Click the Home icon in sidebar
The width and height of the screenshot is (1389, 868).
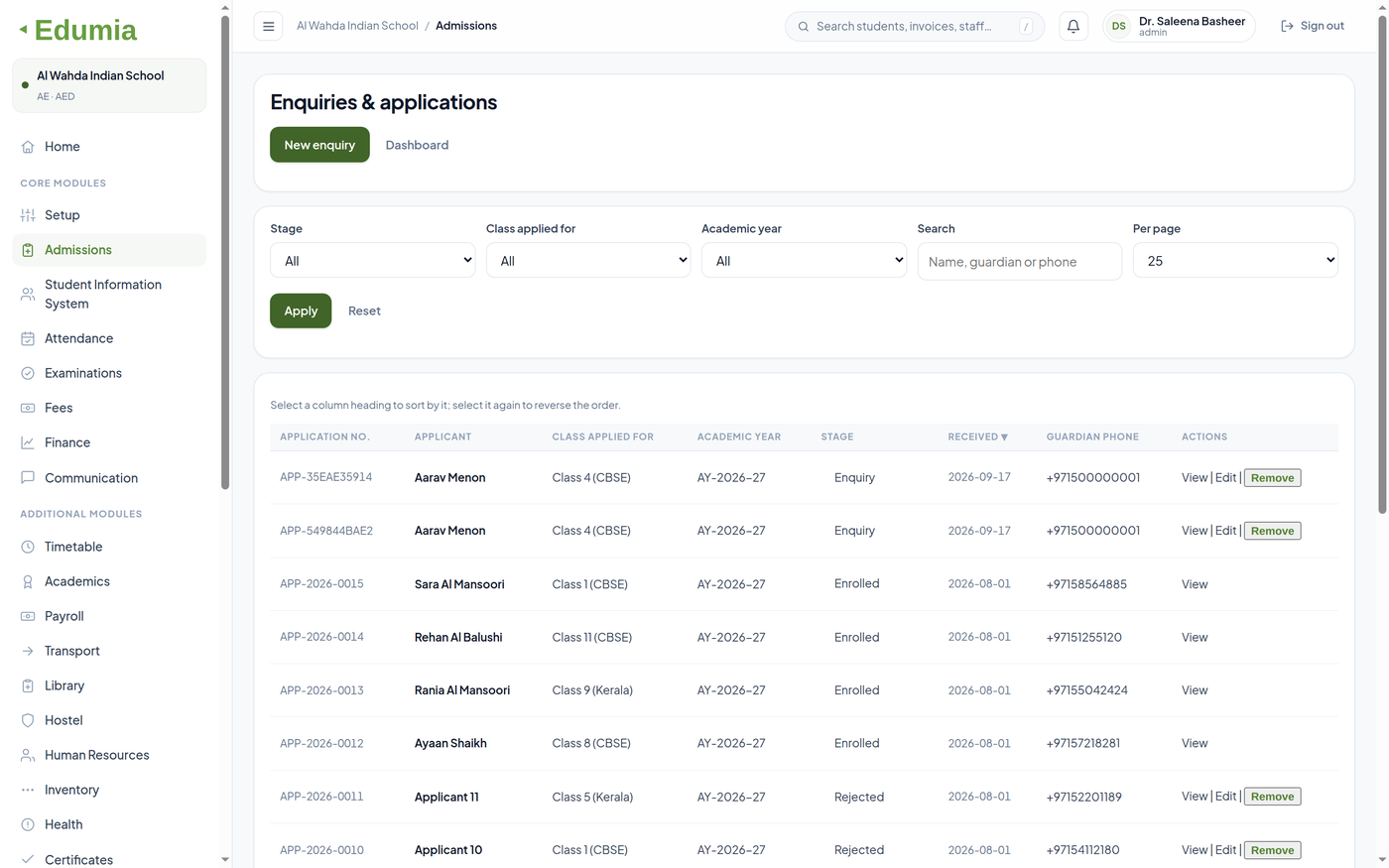coord(28,147)
